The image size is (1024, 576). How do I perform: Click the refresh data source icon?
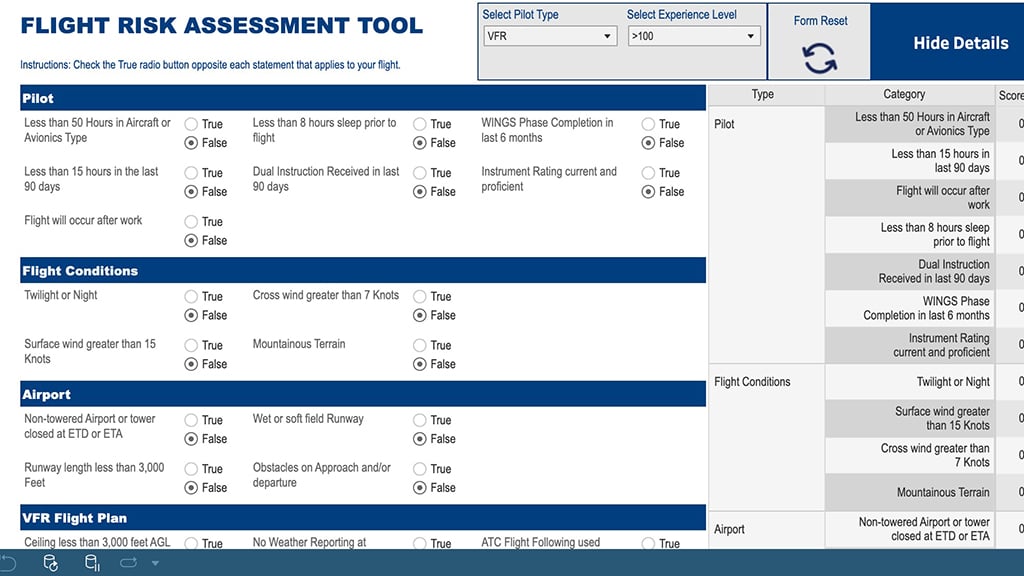point(51,563)
